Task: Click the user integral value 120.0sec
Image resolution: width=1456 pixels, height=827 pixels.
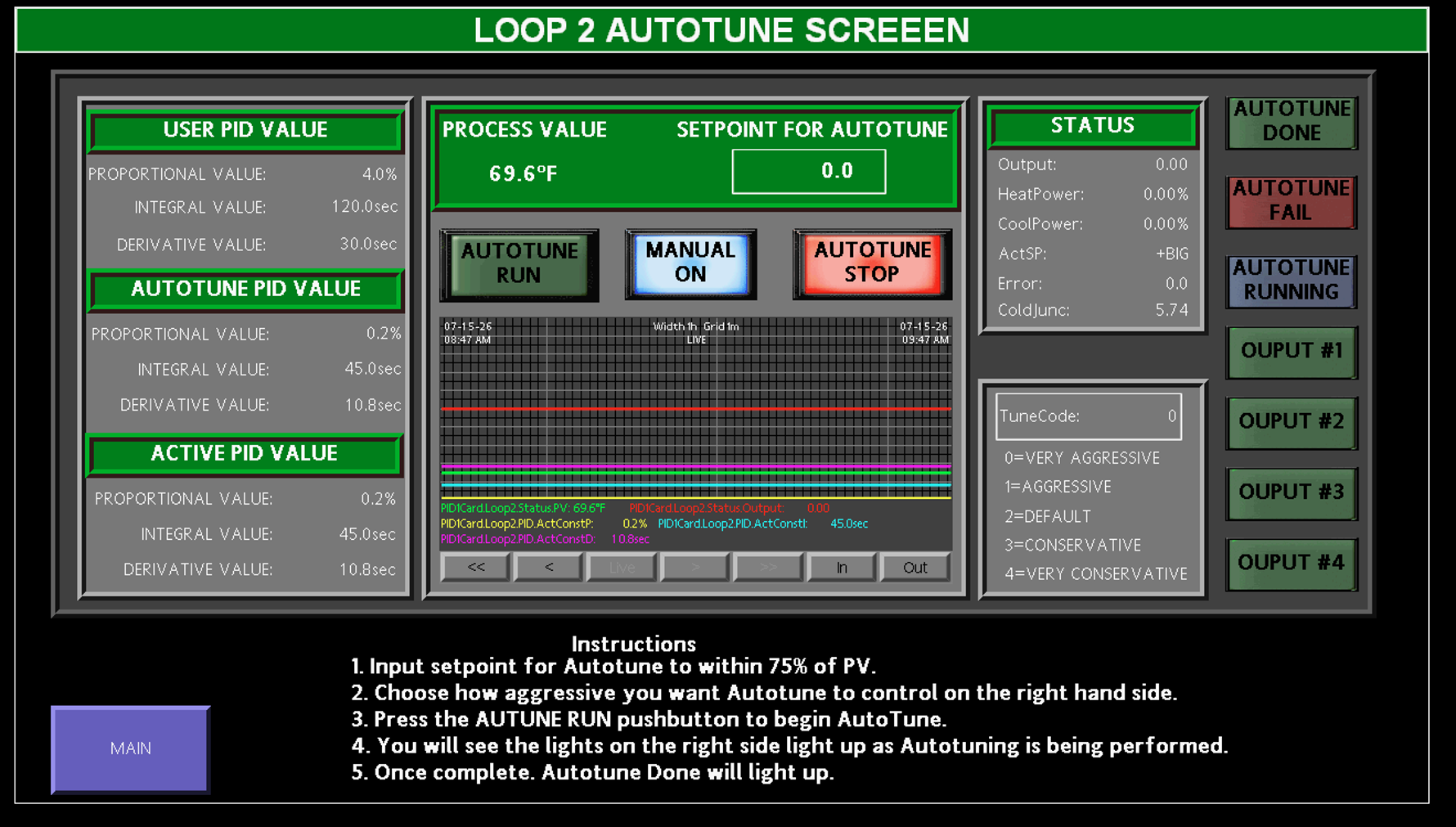Action: pyautogui.click(x=365, y=207)
